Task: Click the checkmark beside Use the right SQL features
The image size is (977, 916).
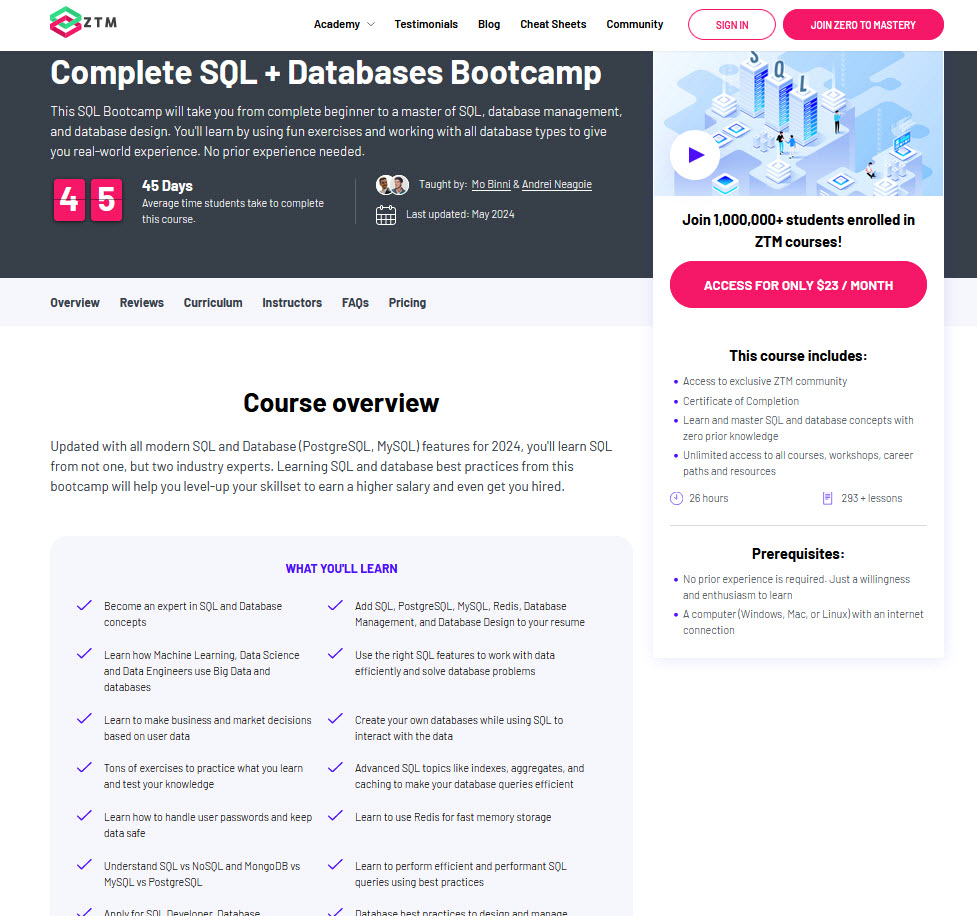Action: coord(335,654)
